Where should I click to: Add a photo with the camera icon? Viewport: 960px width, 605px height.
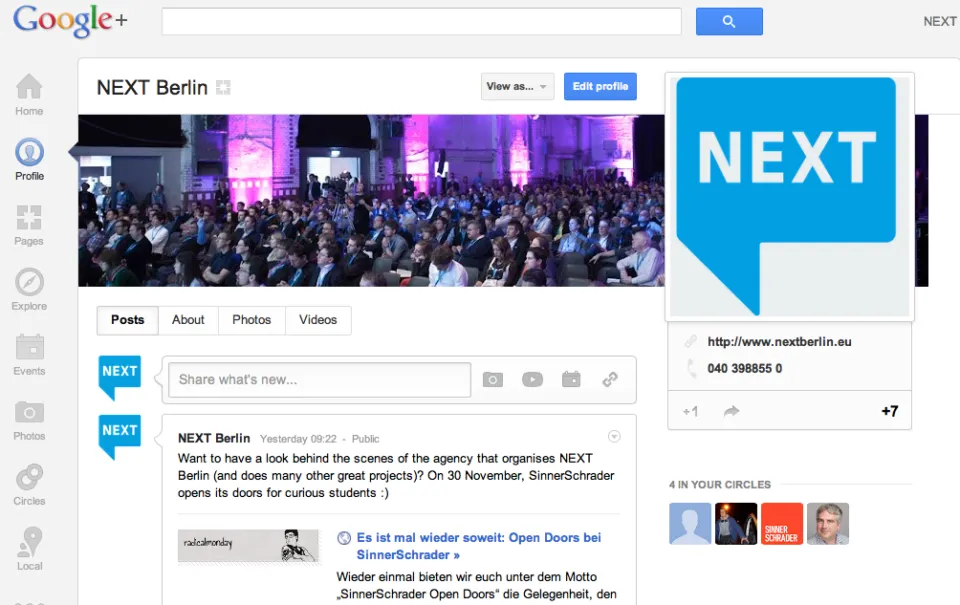pyautogui.click(x=493, y=380)
